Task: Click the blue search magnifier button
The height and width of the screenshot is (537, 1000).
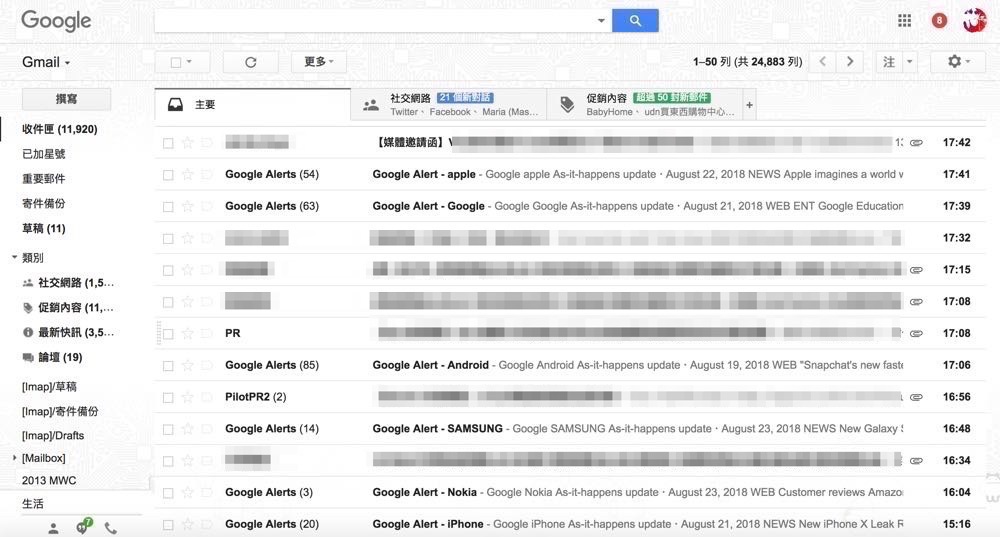Action: click(634, 20)
